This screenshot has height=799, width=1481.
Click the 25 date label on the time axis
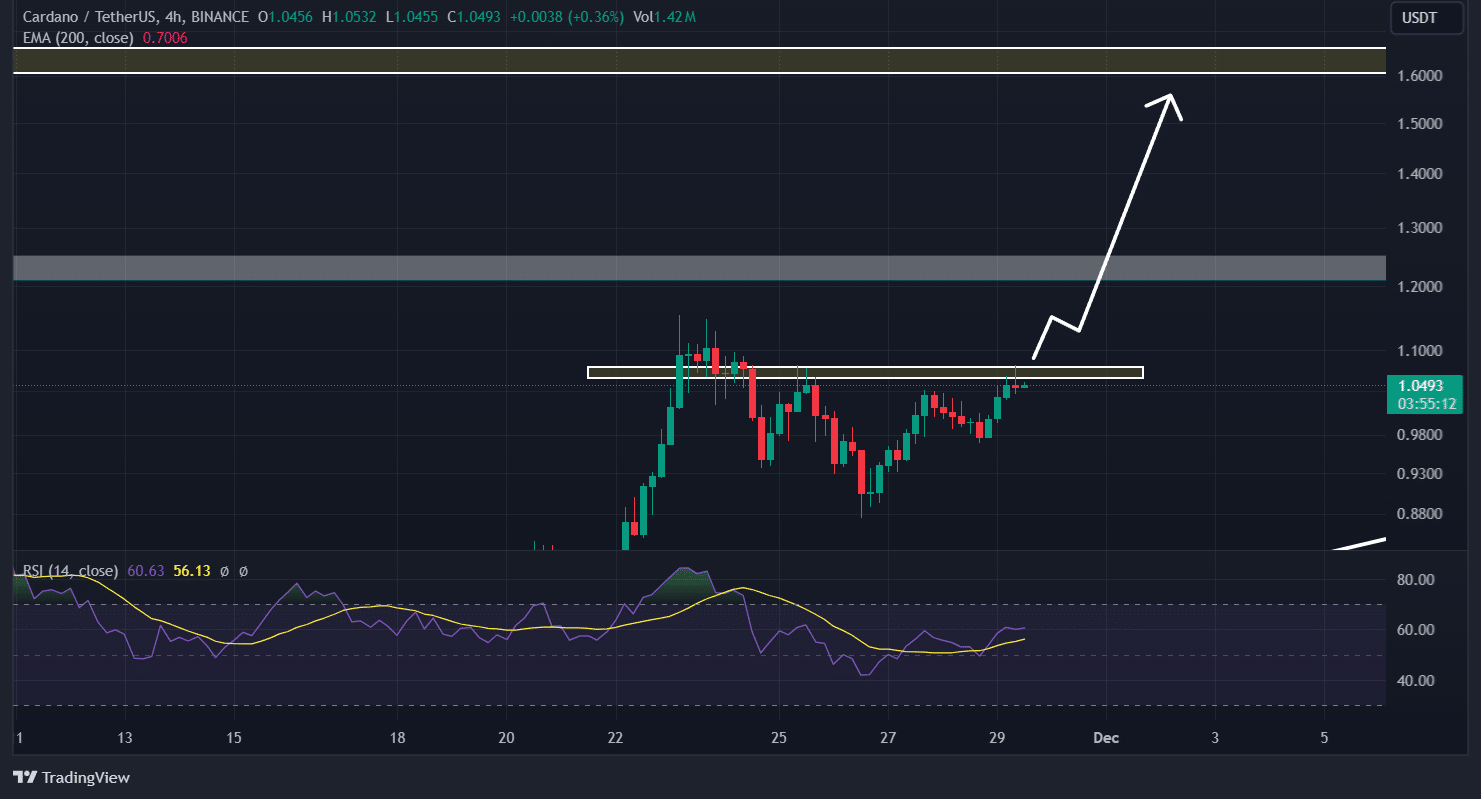[x=779, y=739]
